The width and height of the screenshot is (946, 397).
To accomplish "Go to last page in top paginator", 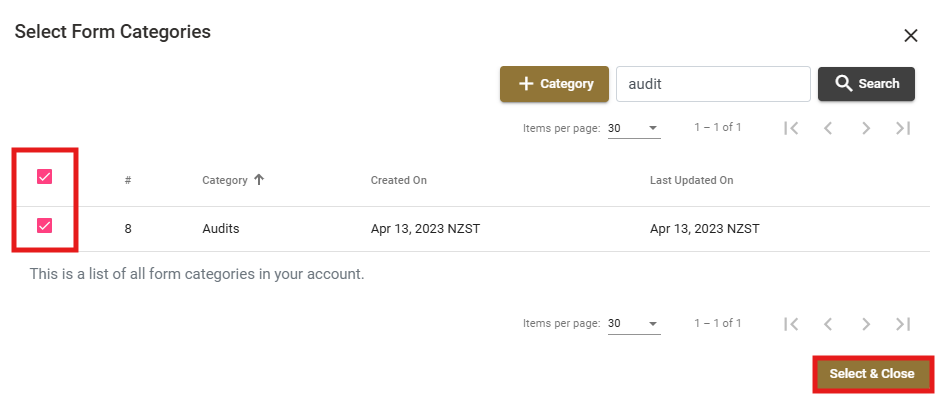I will [x=903, y=128].
